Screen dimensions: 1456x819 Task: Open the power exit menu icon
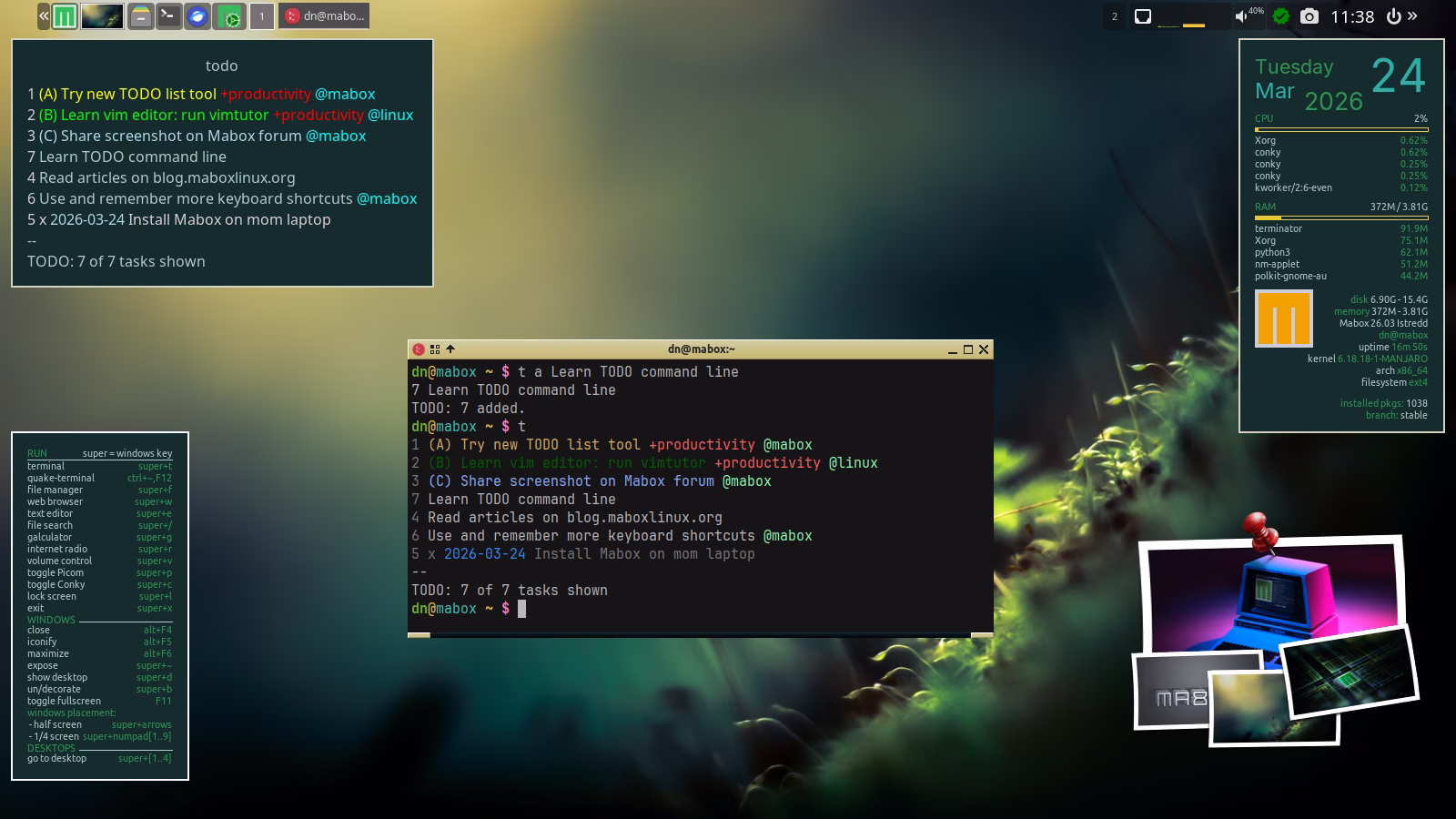[x=1393, y=16]
